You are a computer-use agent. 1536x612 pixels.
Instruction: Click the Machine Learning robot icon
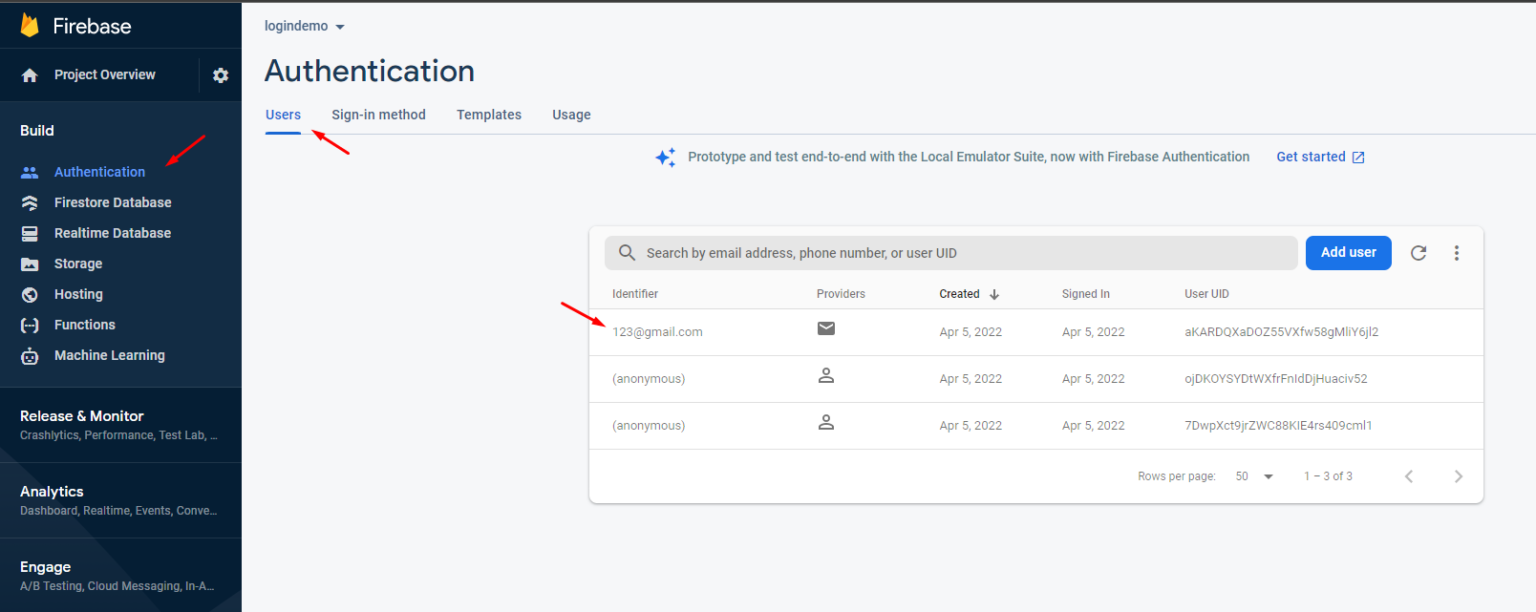(30, 356)
